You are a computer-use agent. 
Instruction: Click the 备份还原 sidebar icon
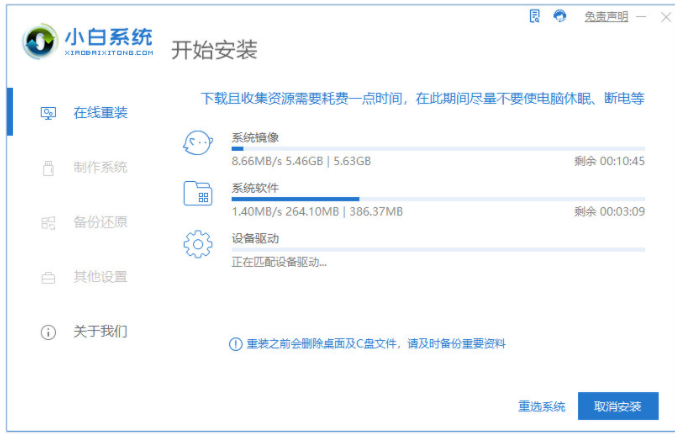(47, 222)
